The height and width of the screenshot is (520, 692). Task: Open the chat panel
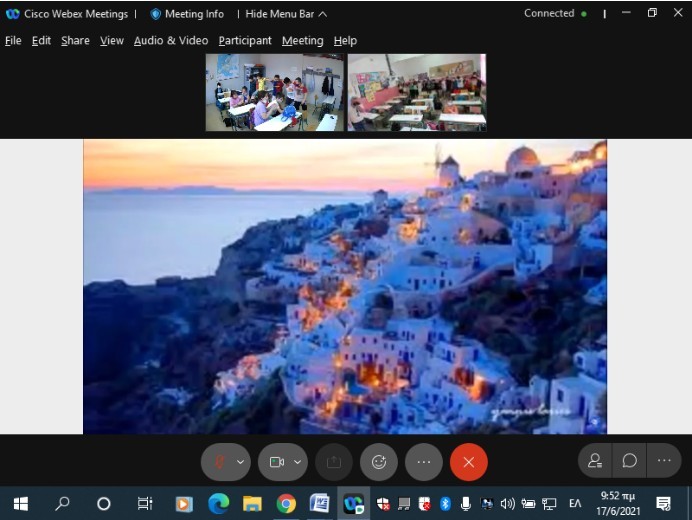[x=630, y=461]
